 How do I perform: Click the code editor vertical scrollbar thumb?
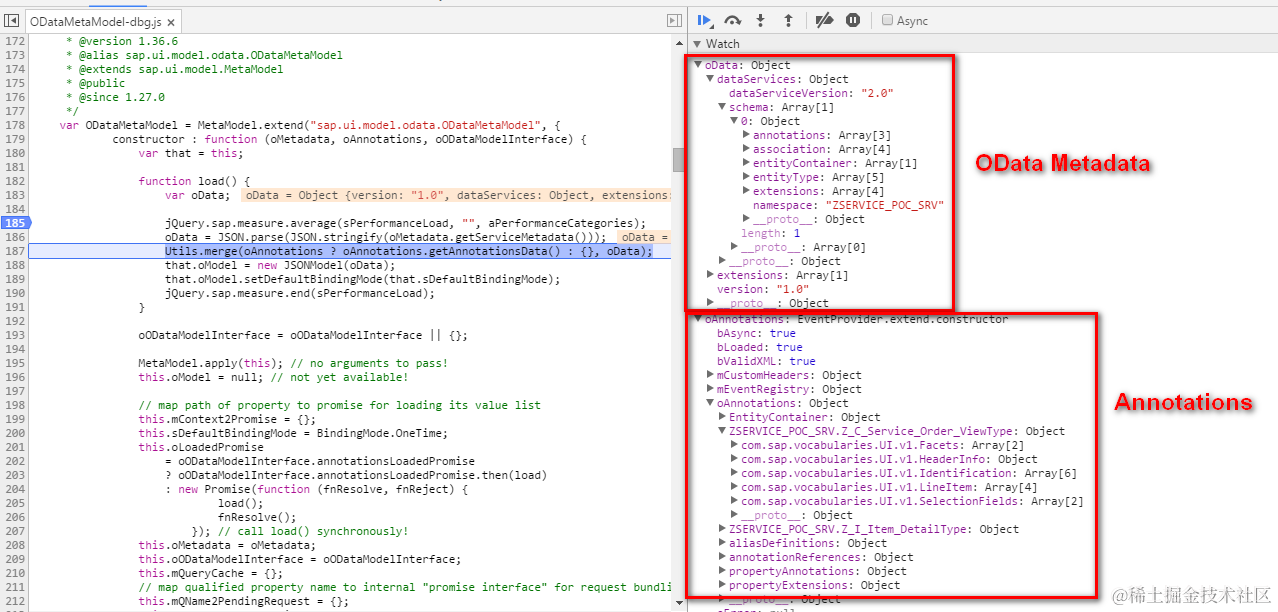point(678,159)
